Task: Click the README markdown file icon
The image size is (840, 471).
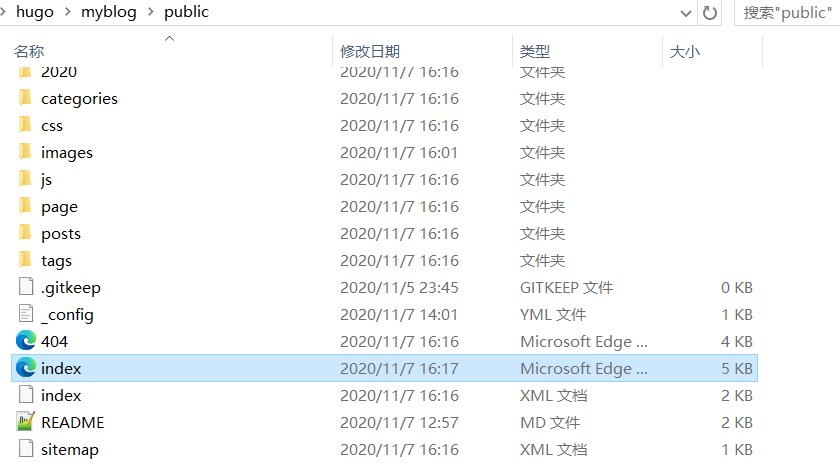Action: click(26, 422)
